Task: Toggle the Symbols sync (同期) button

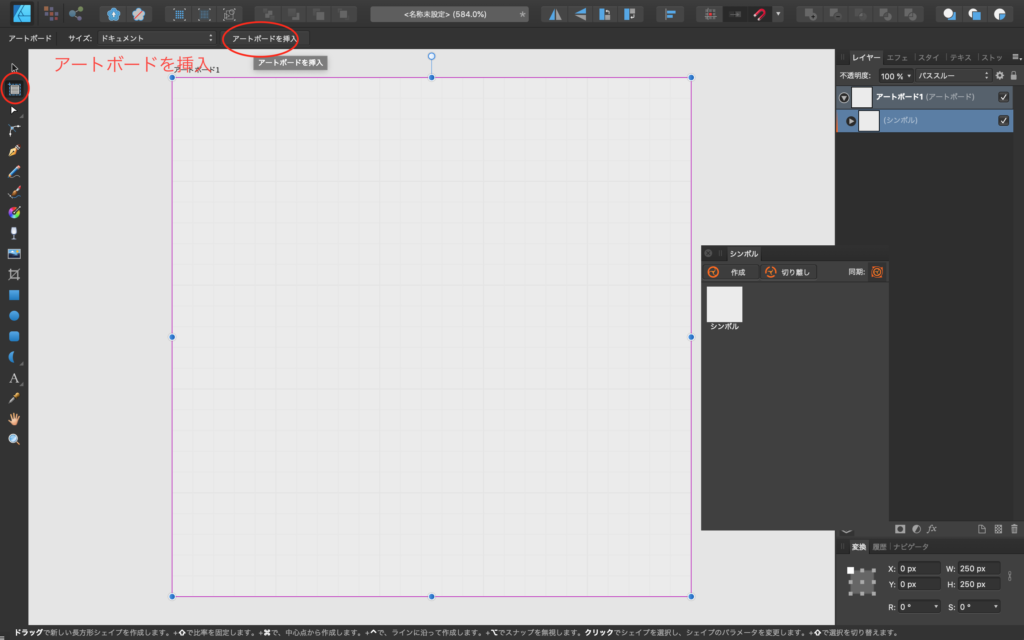Action: click(877, 272)
